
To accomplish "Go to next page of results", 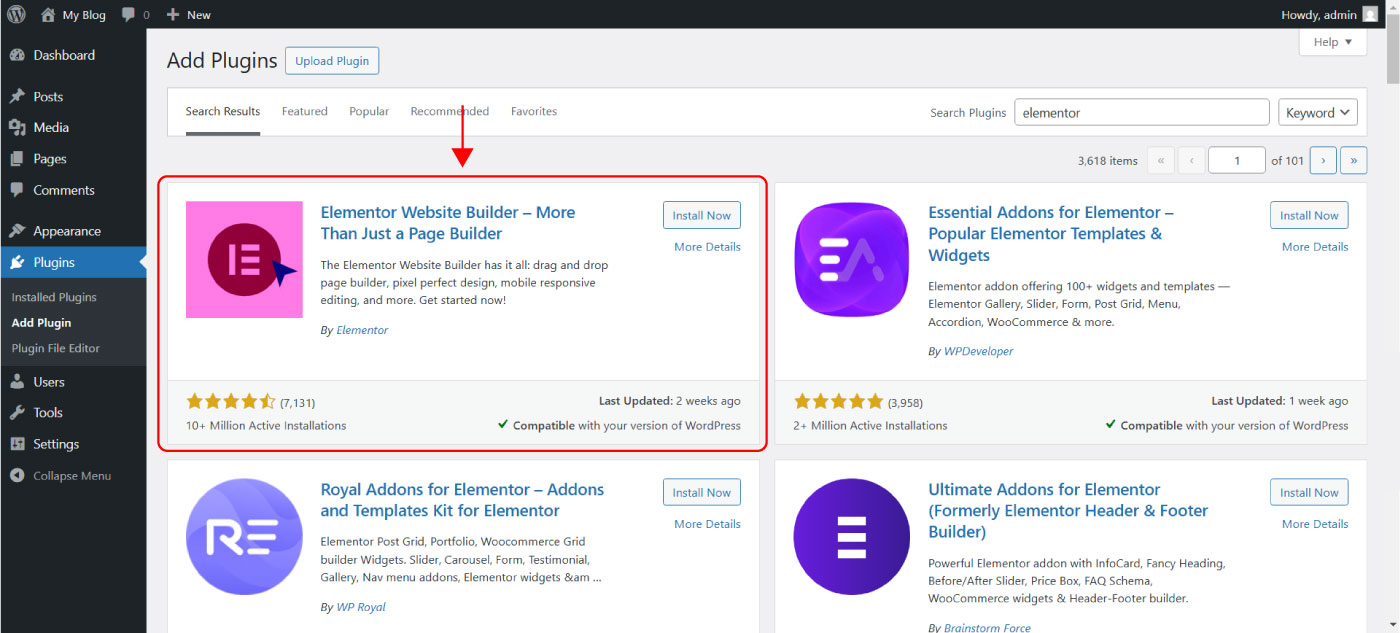I will pos(1322,160).
